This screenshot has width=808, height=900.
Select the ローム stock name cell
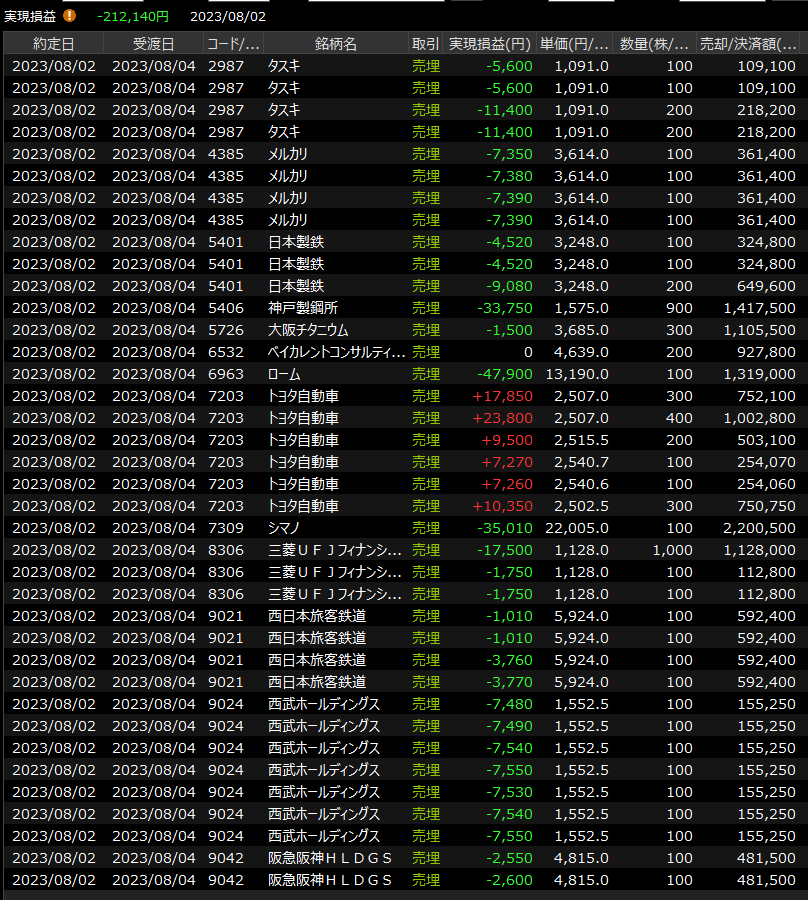283,374
